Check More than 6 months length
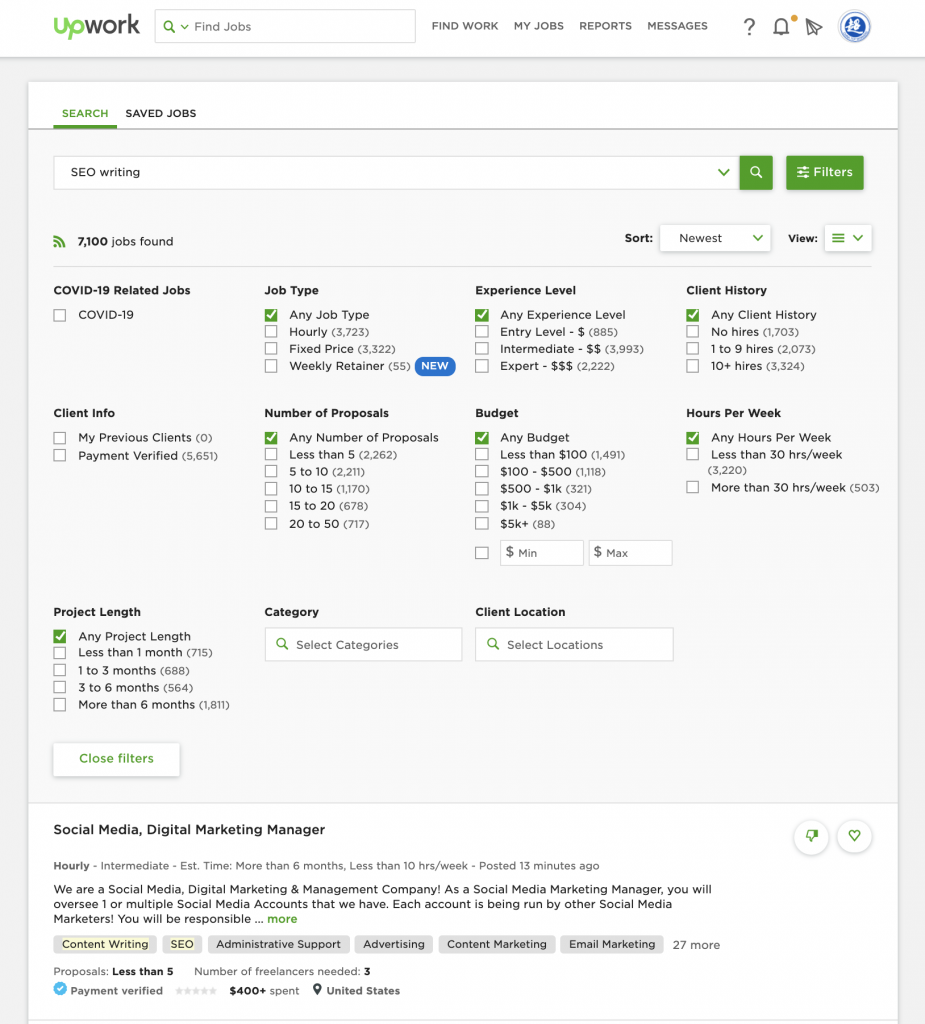 60,705
